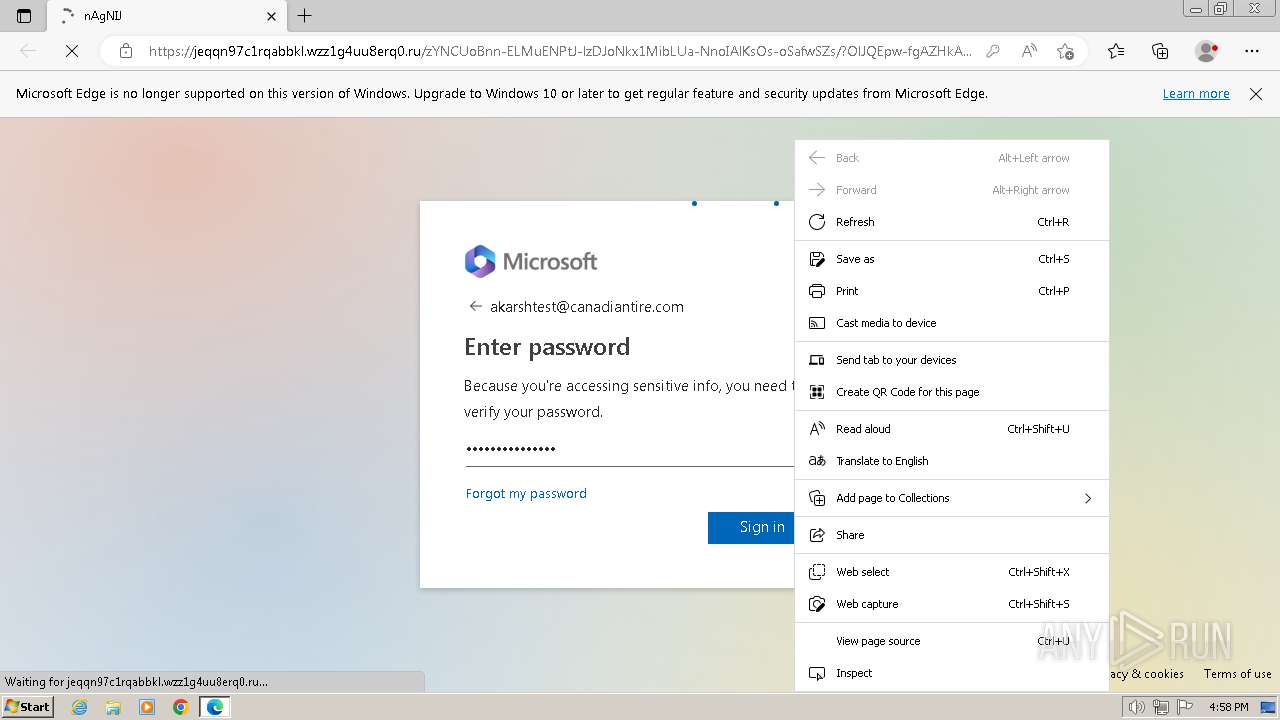Select Print from the context menu
This screenshot has width=1280, height=720.
(x=952, y=291)
